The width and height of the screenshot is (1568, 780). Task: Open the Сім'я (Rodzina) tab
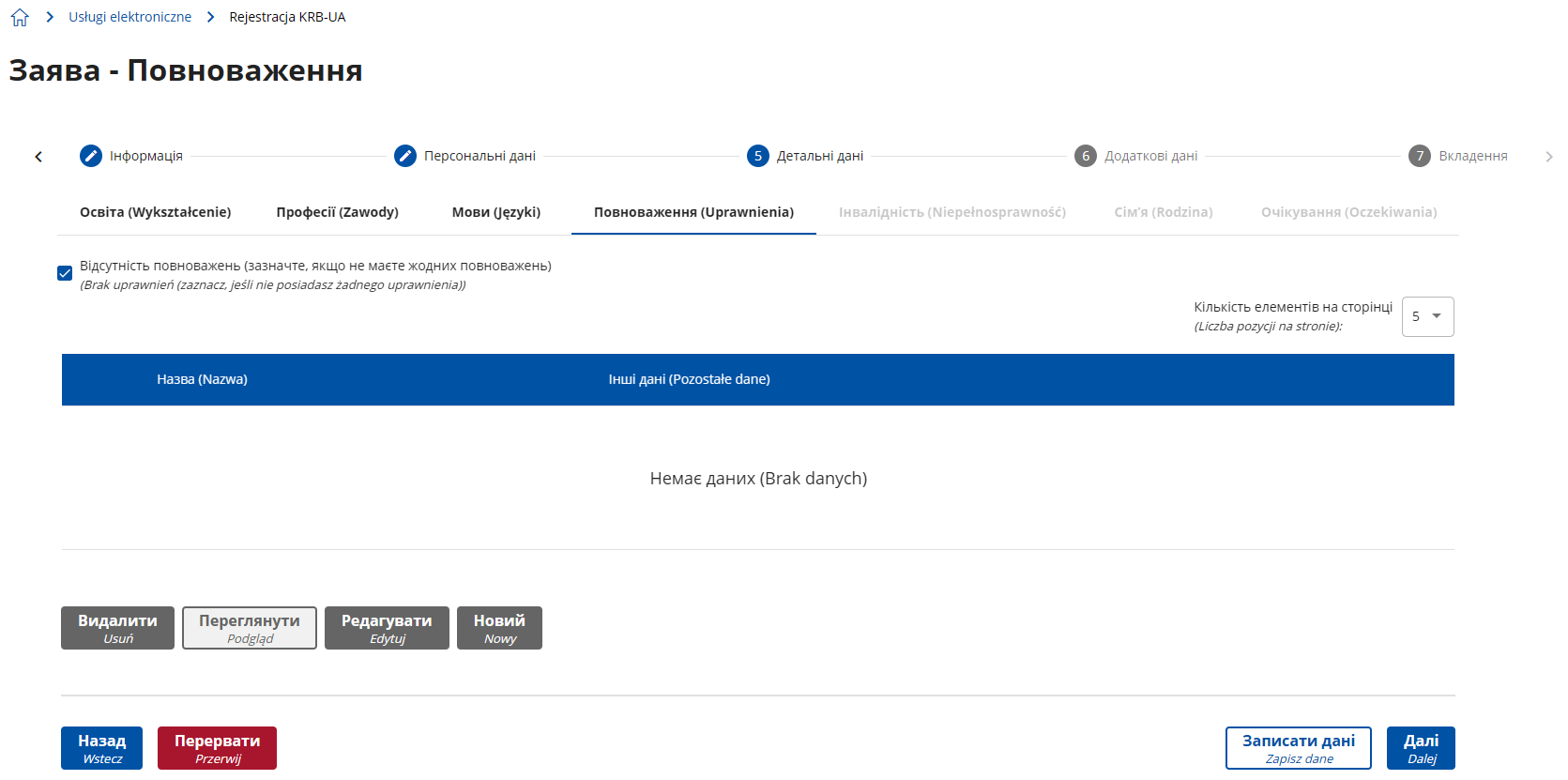pos(1164,212)
